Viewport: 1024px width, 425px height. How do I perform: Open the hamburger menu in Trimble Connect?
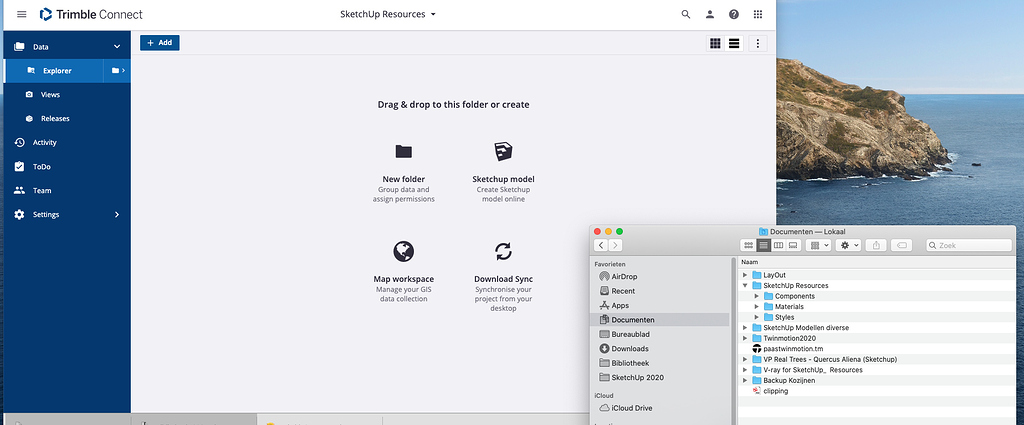tap(22, 14)
